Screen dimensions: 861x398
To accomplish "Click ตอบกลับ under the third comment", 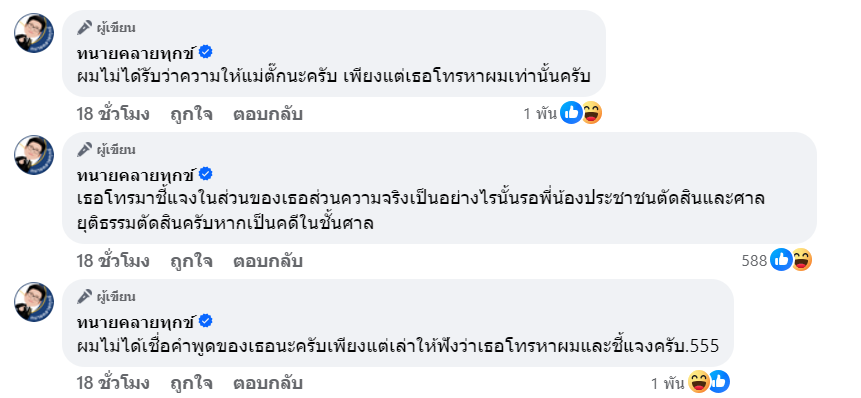I will (x=267, y=383).
